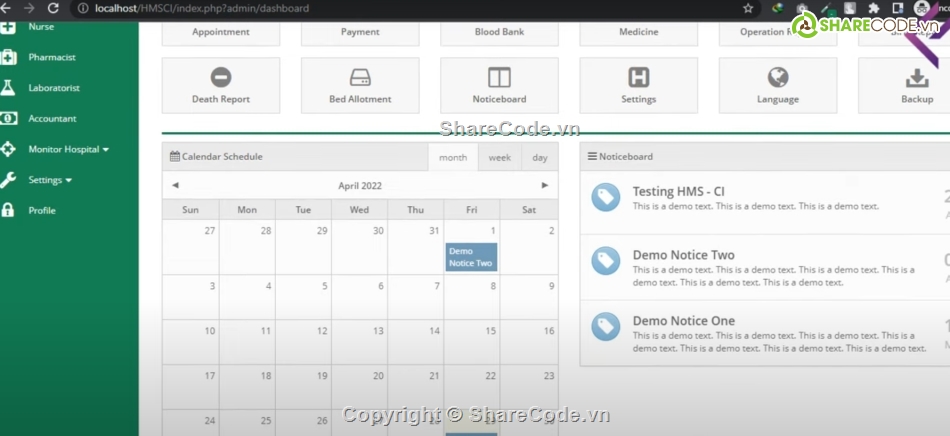Viewport: 950px width, 436px height.
Task: Open the Settings tile with H icon
Action: tap(639, 85)
